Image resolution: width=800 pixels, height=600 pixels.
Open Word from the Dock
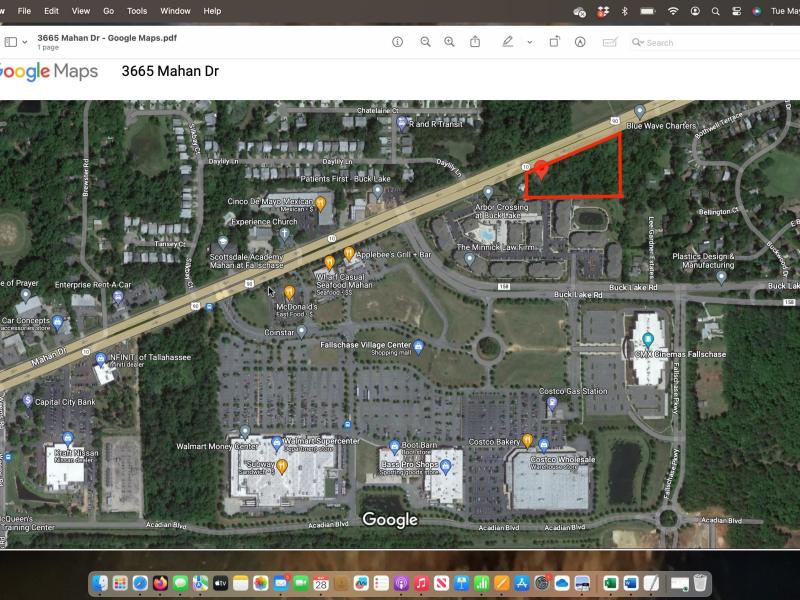point(631,583)
